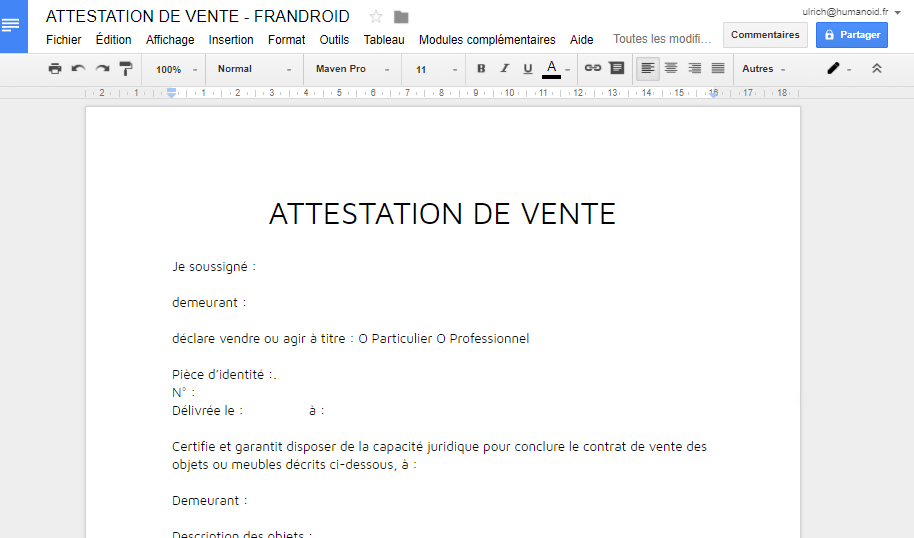Open the Insertion menu
This screenshot has width=914, height=538.
click(231, 40)
